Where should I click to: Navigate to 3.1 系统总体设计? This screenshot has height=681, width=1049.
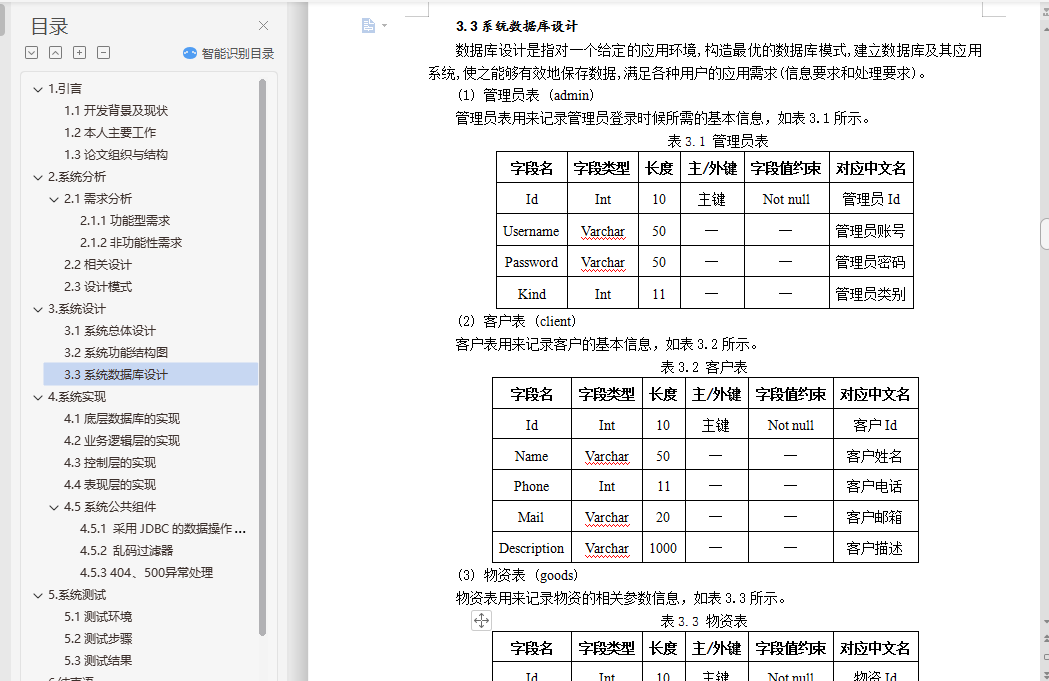tap(110, 330)
